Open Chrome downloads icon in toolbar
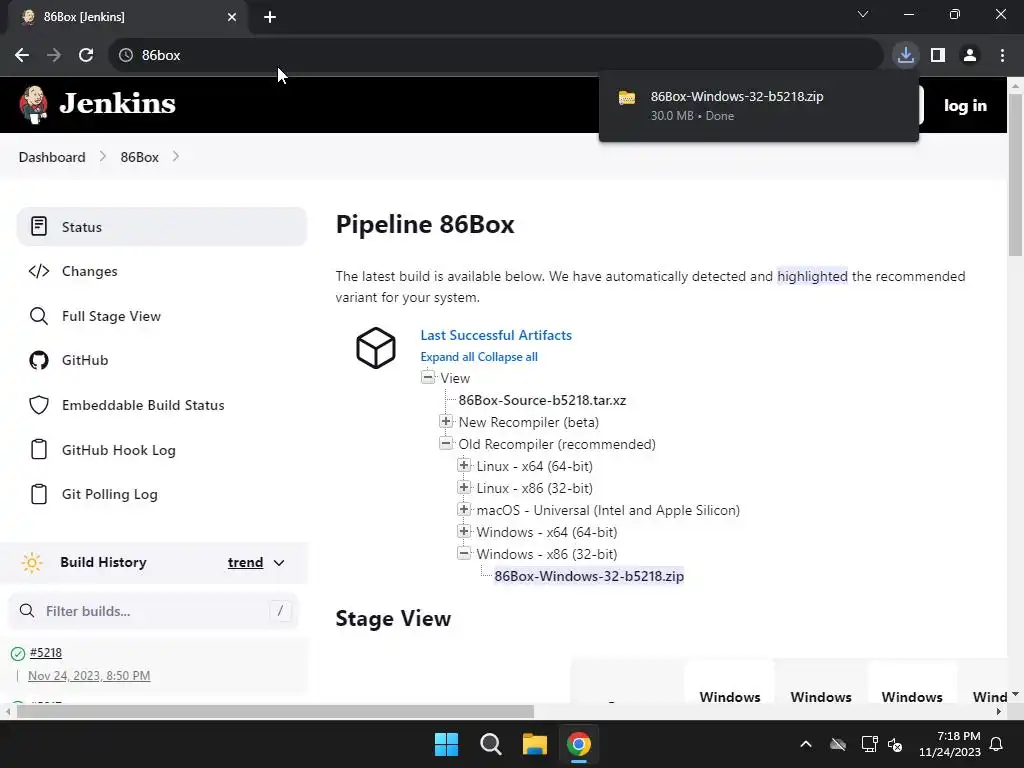Image resolution: width=1024 pixels, height=768 pixels. (x=905, y=56)
